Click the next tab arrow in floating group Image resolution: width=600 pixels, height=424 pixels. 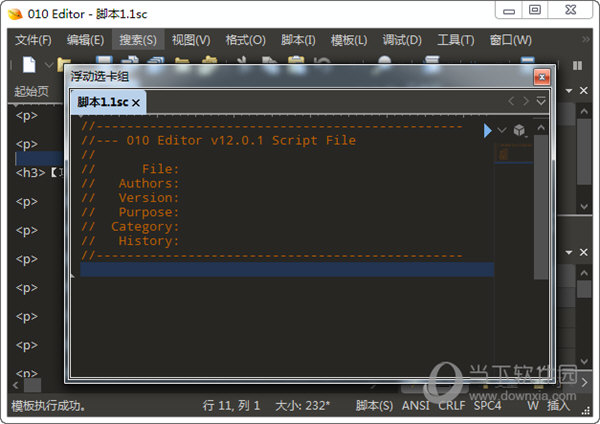tap(526, 101)
